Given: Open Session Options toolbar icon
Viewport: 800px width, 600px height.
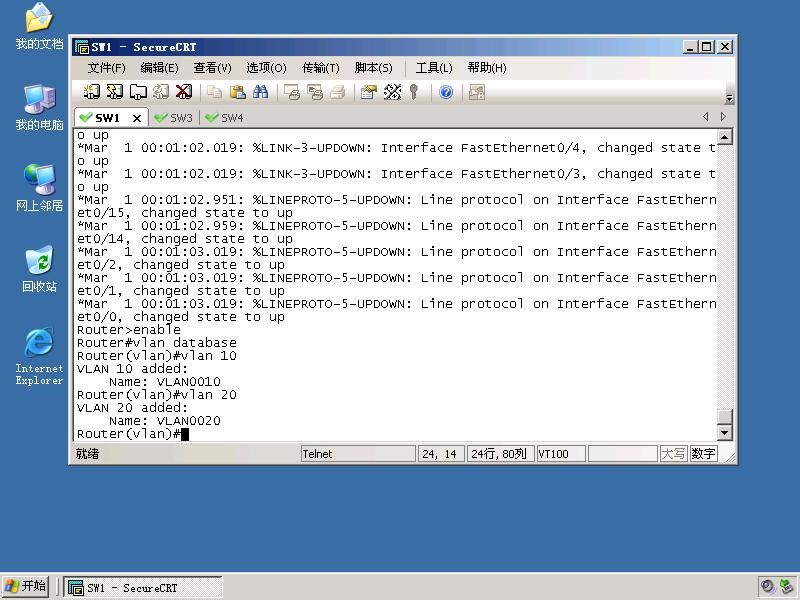Looking at the screenshot, I should pos(368,92).
